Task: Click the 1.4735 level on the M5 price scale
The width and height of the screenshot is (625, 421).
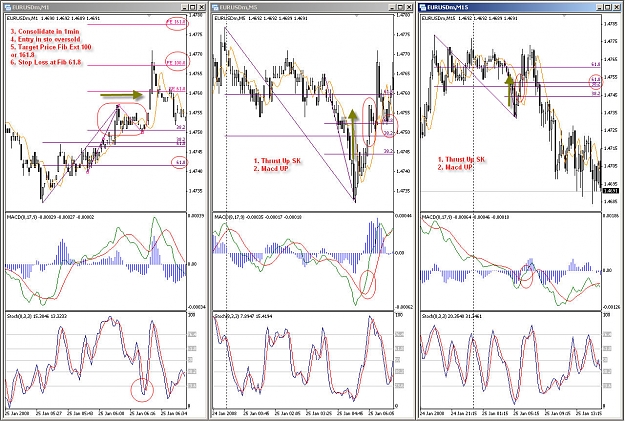Action: (x=402, y=191)
